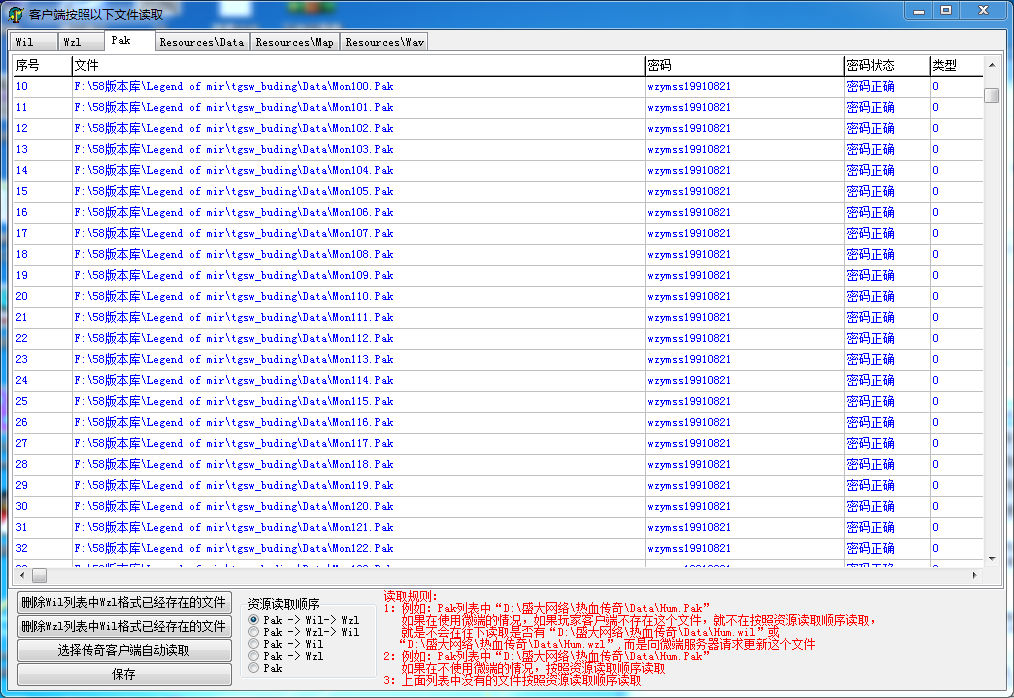Switch to the Wzl tab
This screenshot has width=1014, height=698.
coord(81,42)
